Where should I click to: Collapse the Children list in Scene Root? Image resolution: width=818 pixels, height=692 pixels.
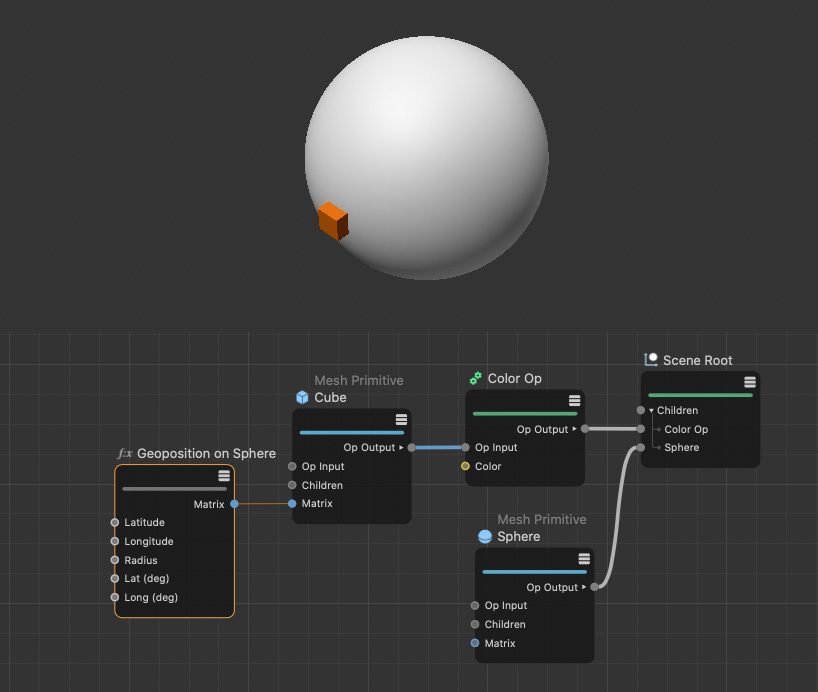point(651,411)
